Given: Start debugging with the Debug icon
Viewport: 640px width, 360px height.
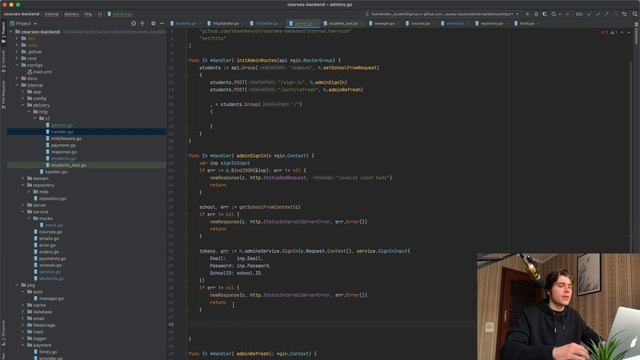Looking at the screenshot, I should click(x=536, y=14).
